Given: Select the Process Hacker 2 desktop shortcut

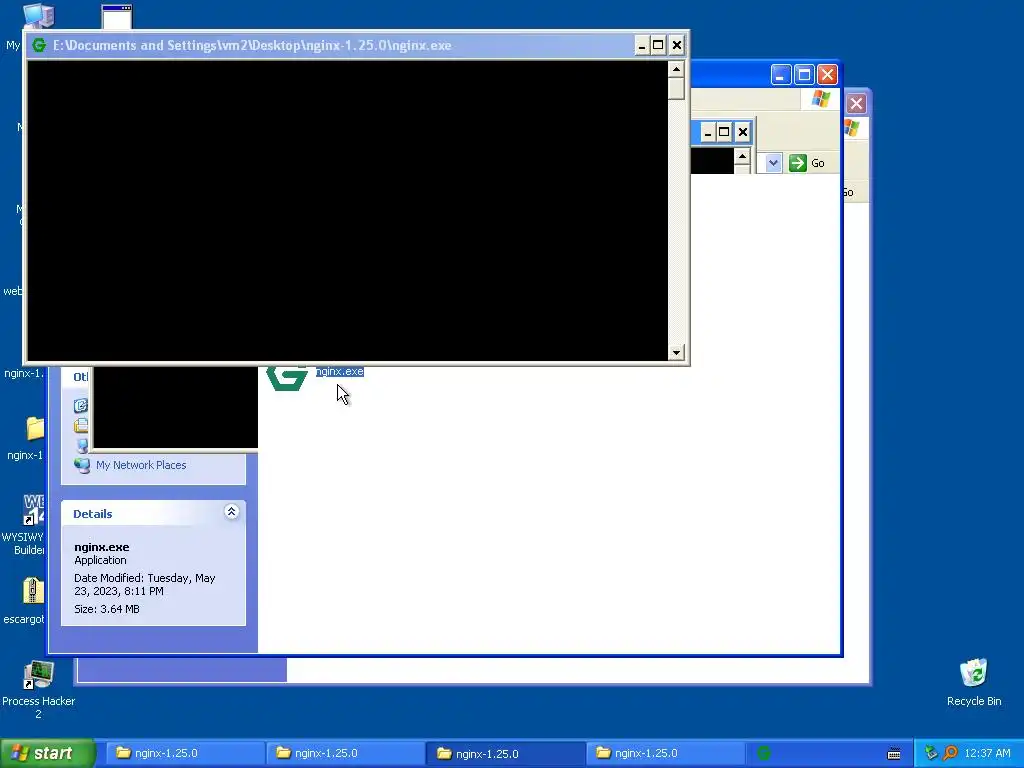Looking at the screenshot, I should (x=38, y=675).
